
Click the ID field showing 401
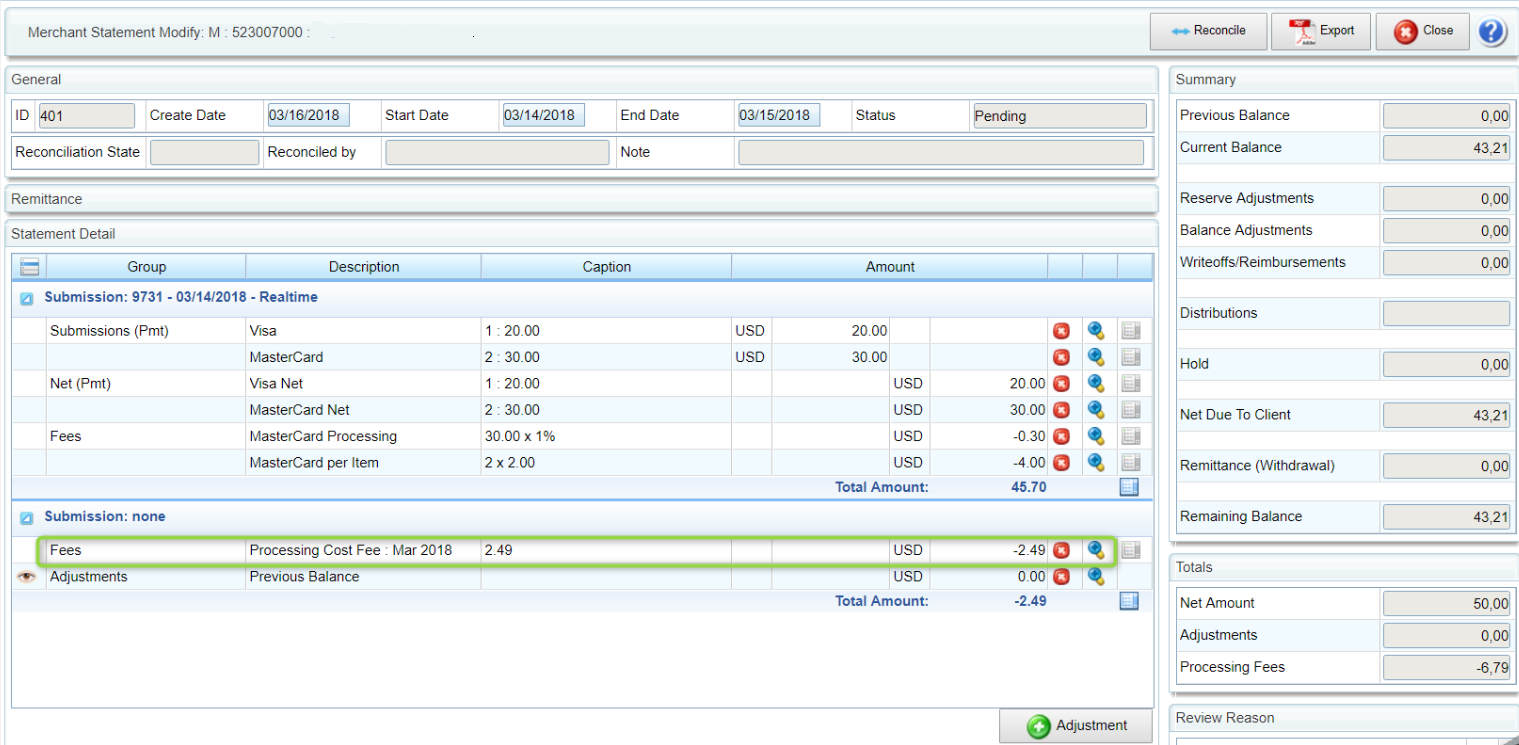coord(86,116)
